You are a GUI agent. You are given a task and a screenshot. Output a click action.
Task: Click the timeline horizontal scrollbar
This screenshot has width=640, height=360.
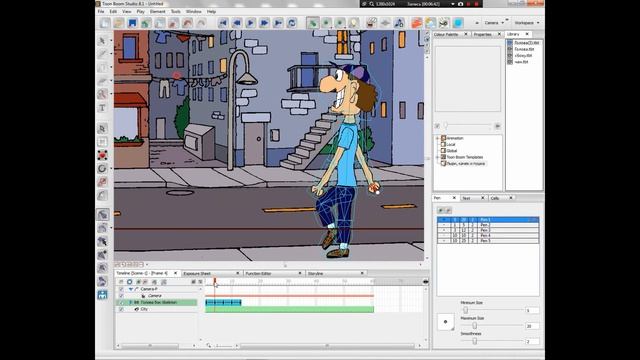pos(327,346)
